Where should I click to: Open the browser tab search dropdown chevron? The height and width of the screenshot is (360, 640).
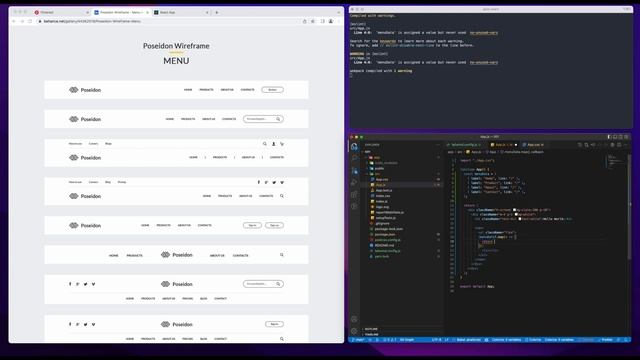(338, 12)
